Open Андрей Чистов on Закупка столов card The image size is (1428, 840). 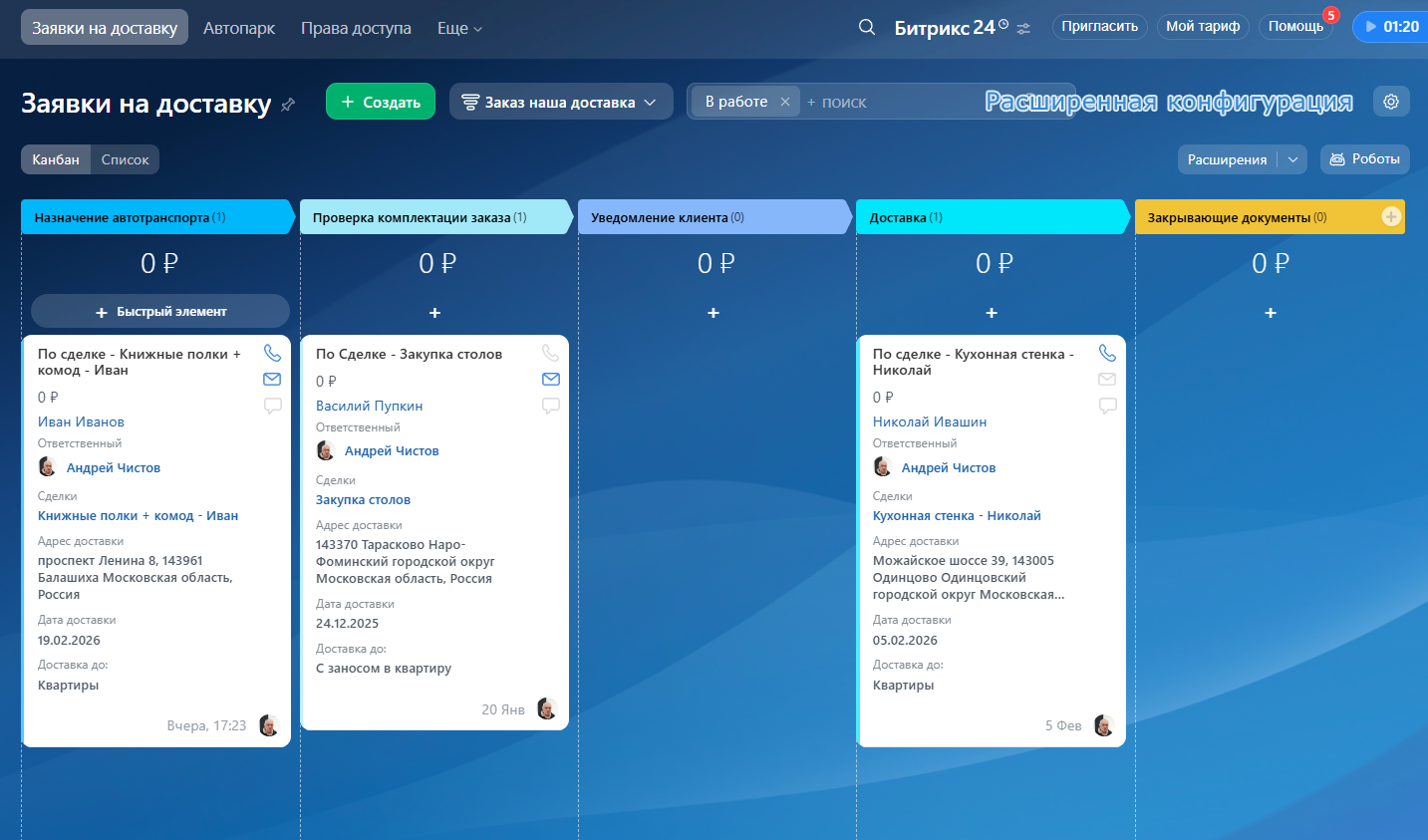point(392,450)
